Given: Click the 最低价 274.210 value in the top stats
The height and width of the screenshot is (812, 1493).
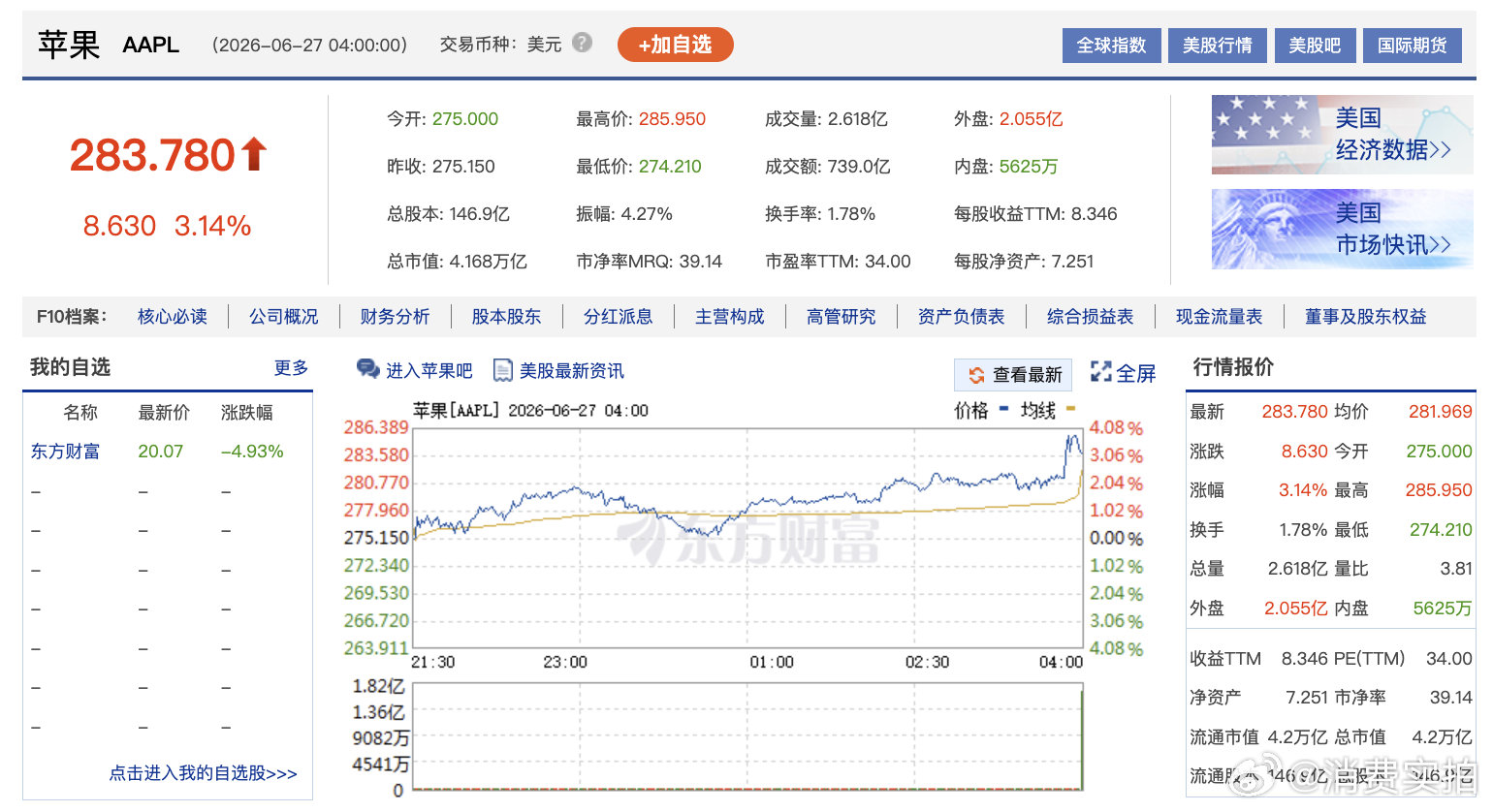Looking at the screenshot, I should pyautogui.click(x=670, y=167).
